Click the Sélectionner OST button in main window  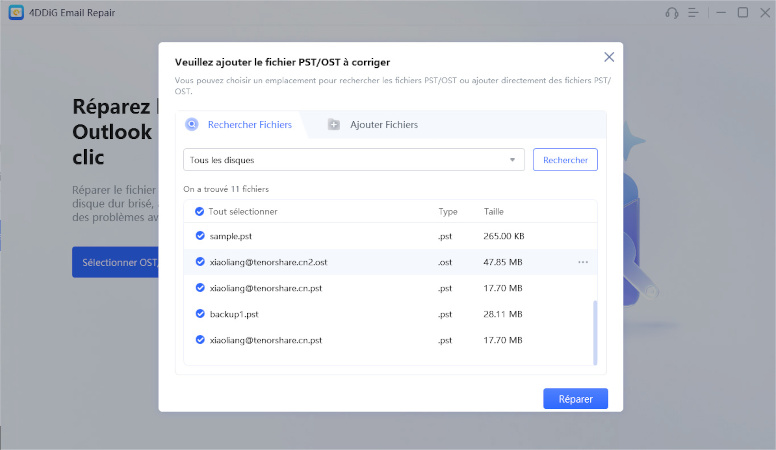click(x=115, y=262)
